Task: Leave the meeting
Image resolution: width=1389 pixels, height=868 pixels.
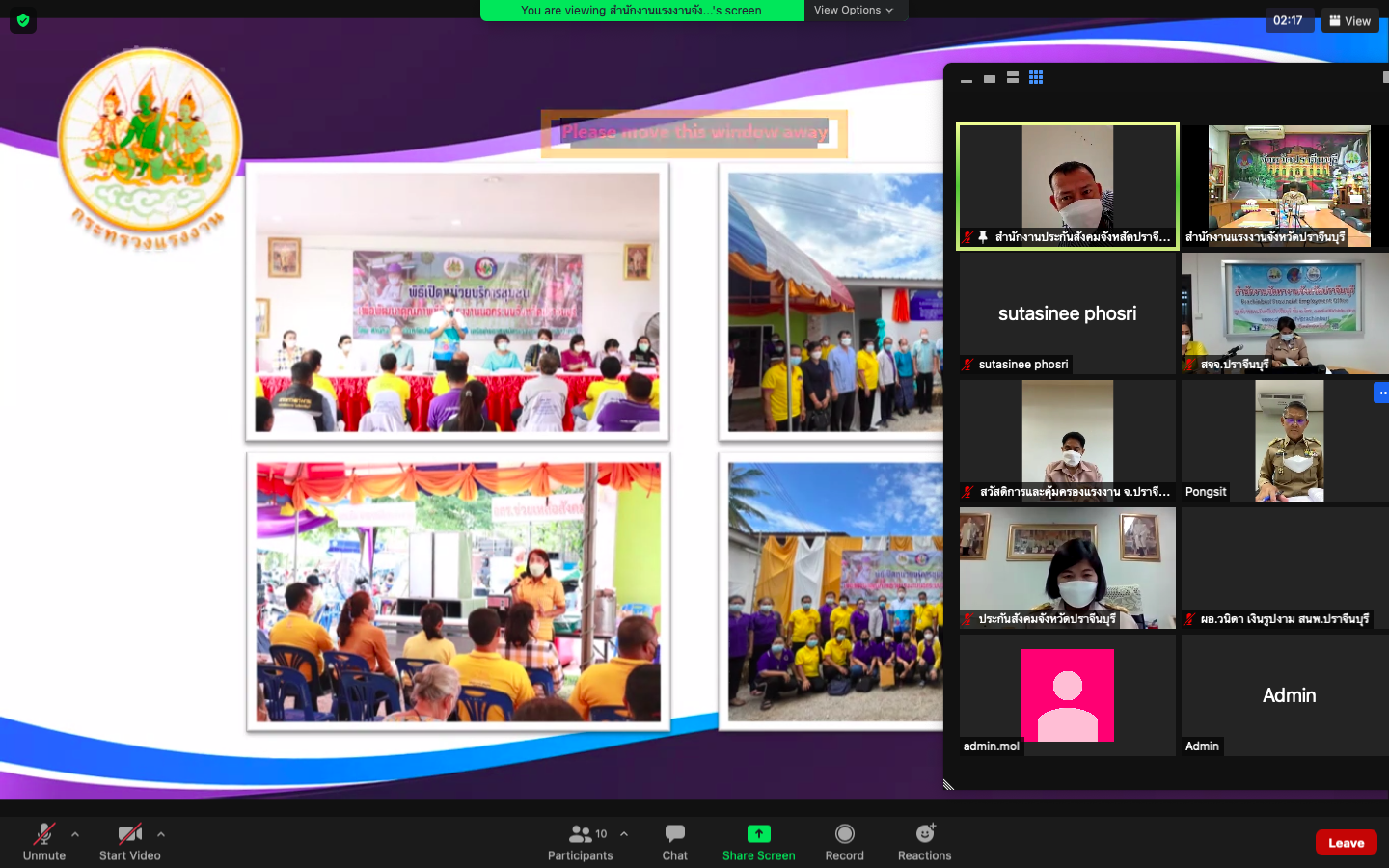Action: tap(1346, 843)
